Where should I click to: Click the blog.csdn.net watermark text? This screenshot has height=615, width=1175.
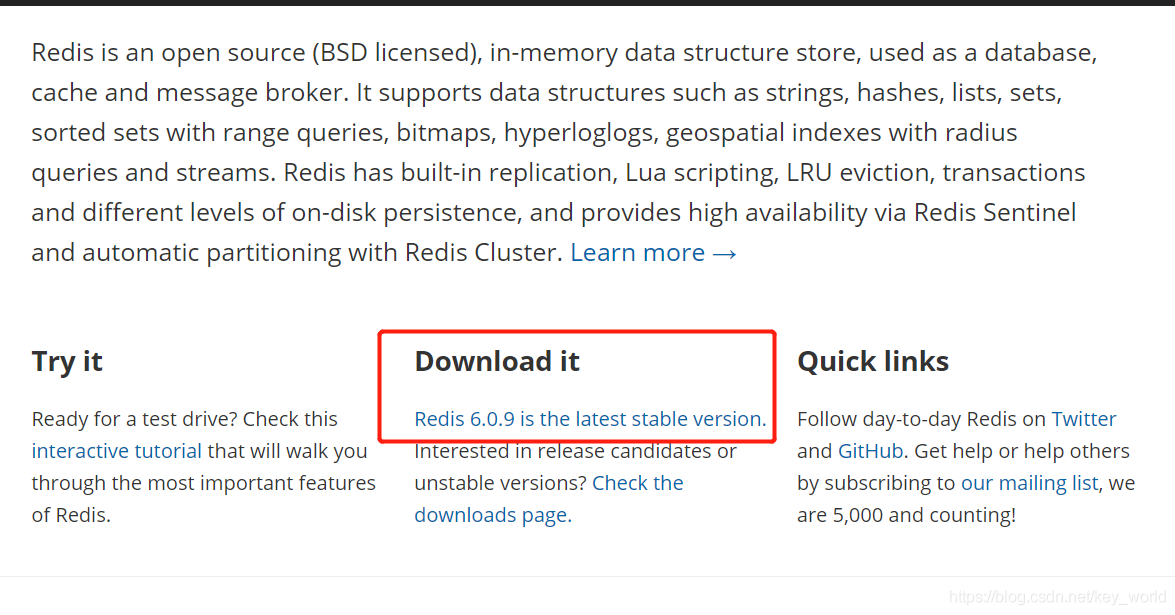click(x=1057, y=597)
